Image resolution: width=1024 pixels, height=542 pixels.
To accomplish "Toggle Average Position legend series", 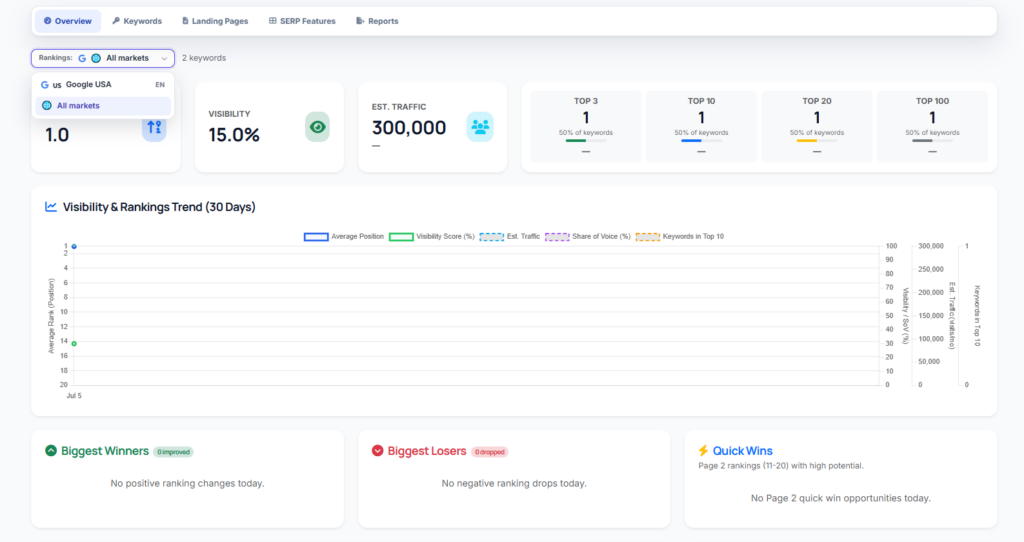I will pos(344,236).
